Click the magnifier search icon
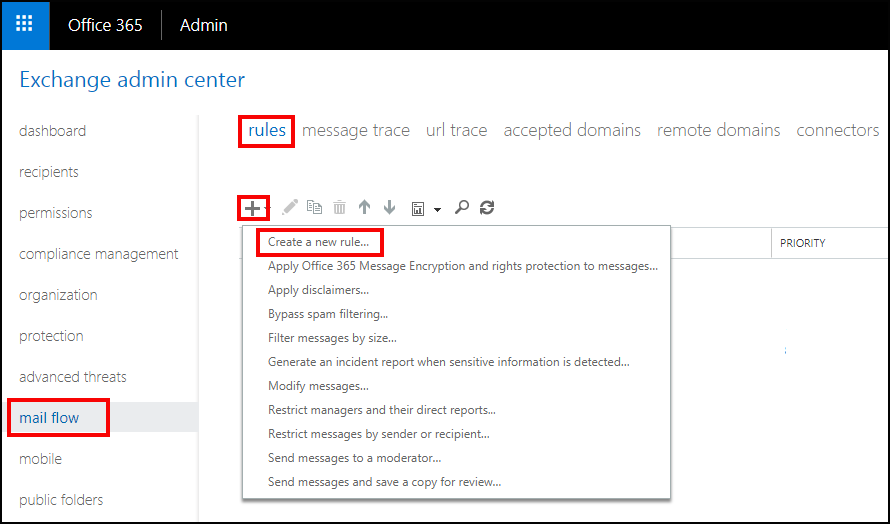This screenshot has height=524, width=890. 462,208
